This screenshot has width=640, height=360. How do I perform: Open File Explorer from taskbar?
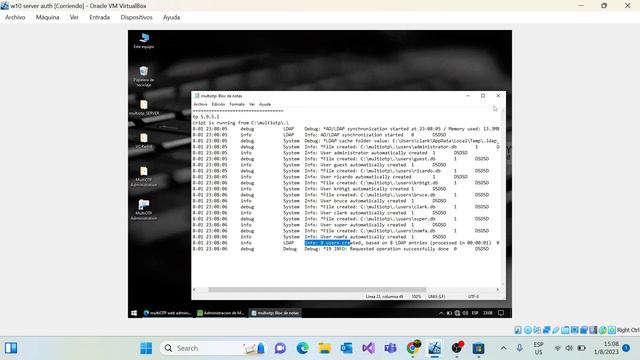pyautogui.click(x=324, y=348)
